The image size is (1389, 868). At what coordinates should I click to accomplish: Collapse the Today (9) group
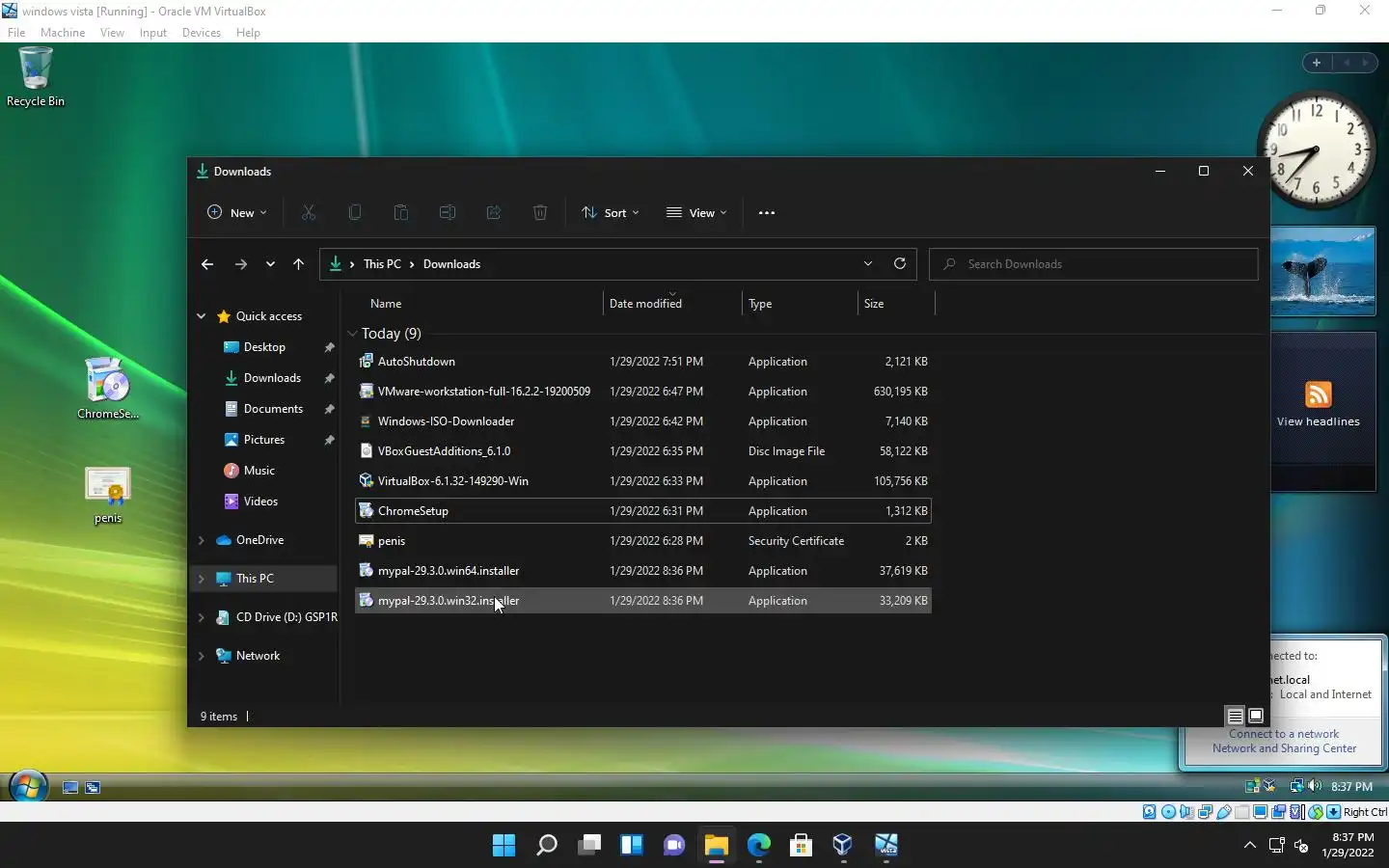click(352, 334)
